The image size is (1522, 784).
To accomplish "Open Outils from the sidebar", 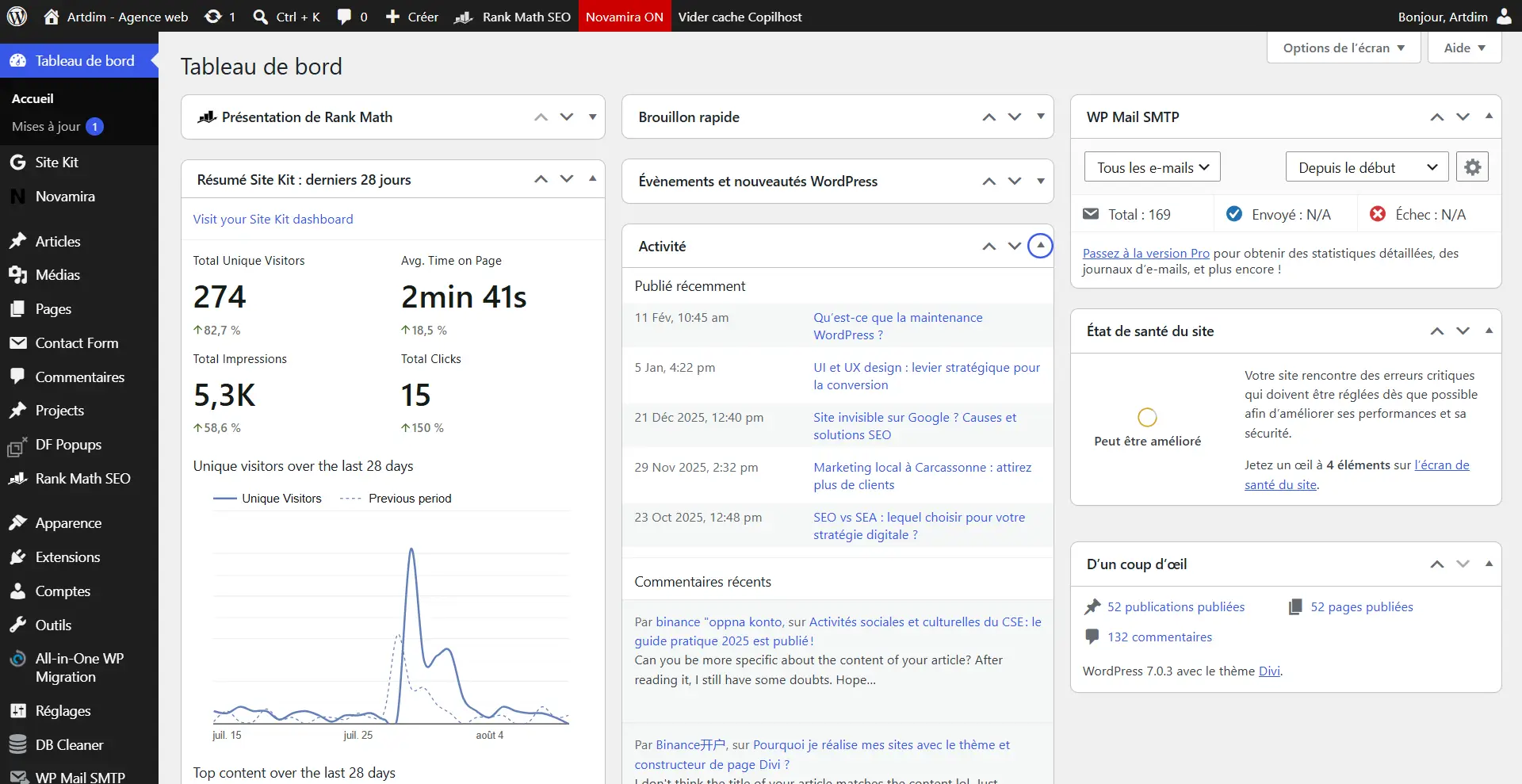I will [79, 625].
